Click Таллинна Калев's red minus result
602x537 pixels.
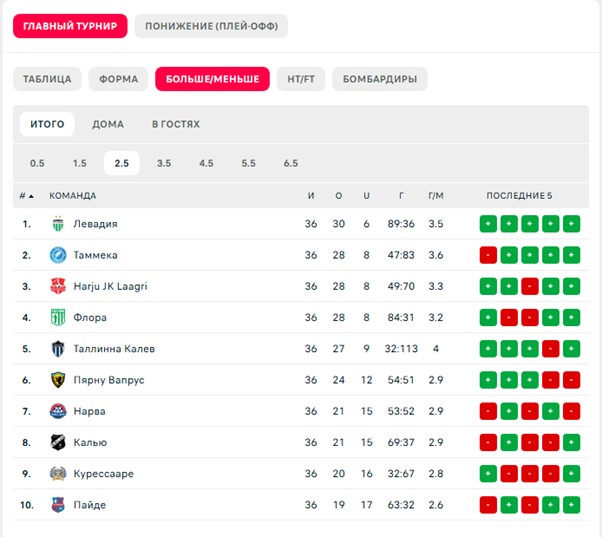click(x=551, y=349)
